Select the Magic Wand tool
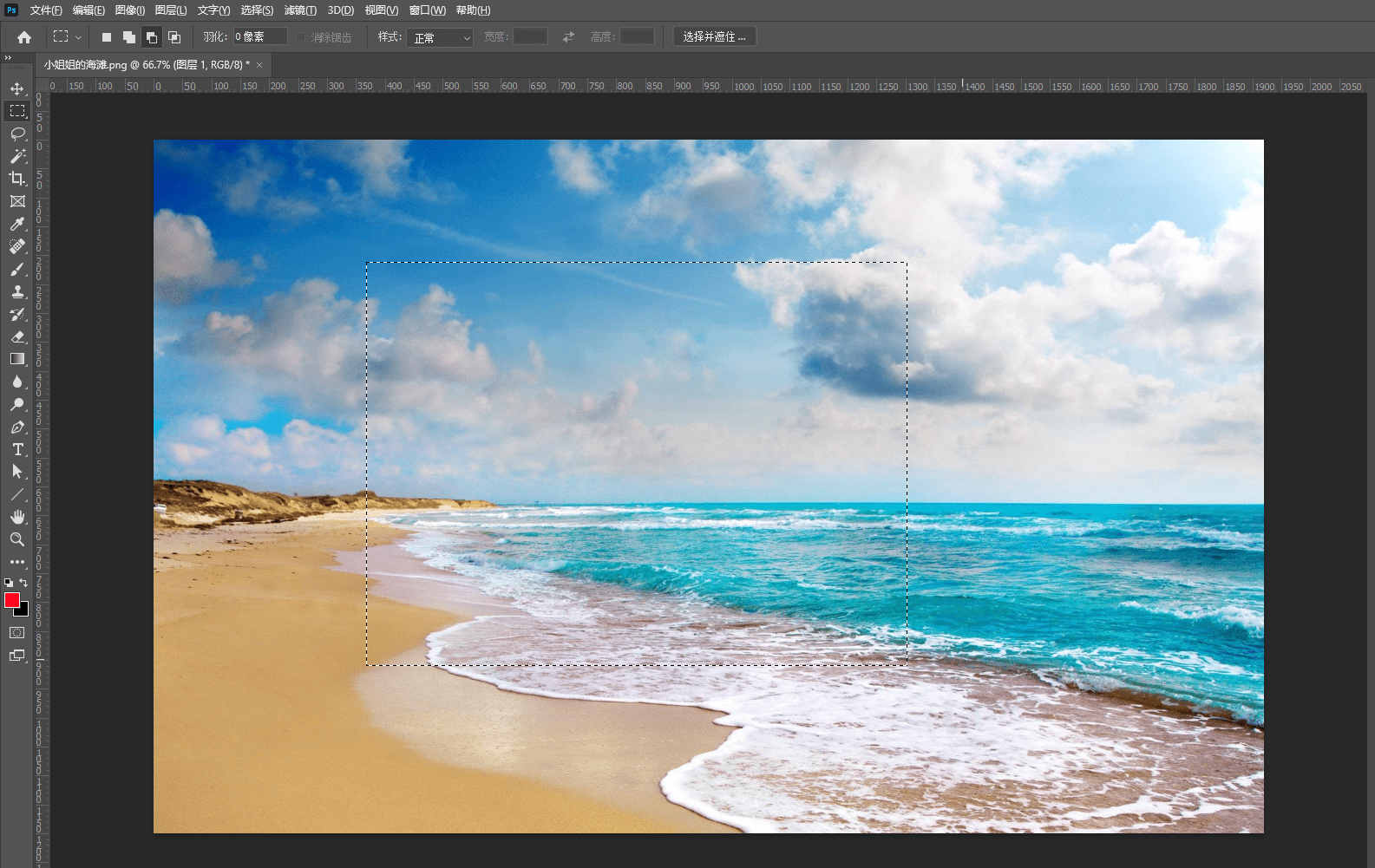This screenshot has width=1375, height=868. (x=17, y=156)
